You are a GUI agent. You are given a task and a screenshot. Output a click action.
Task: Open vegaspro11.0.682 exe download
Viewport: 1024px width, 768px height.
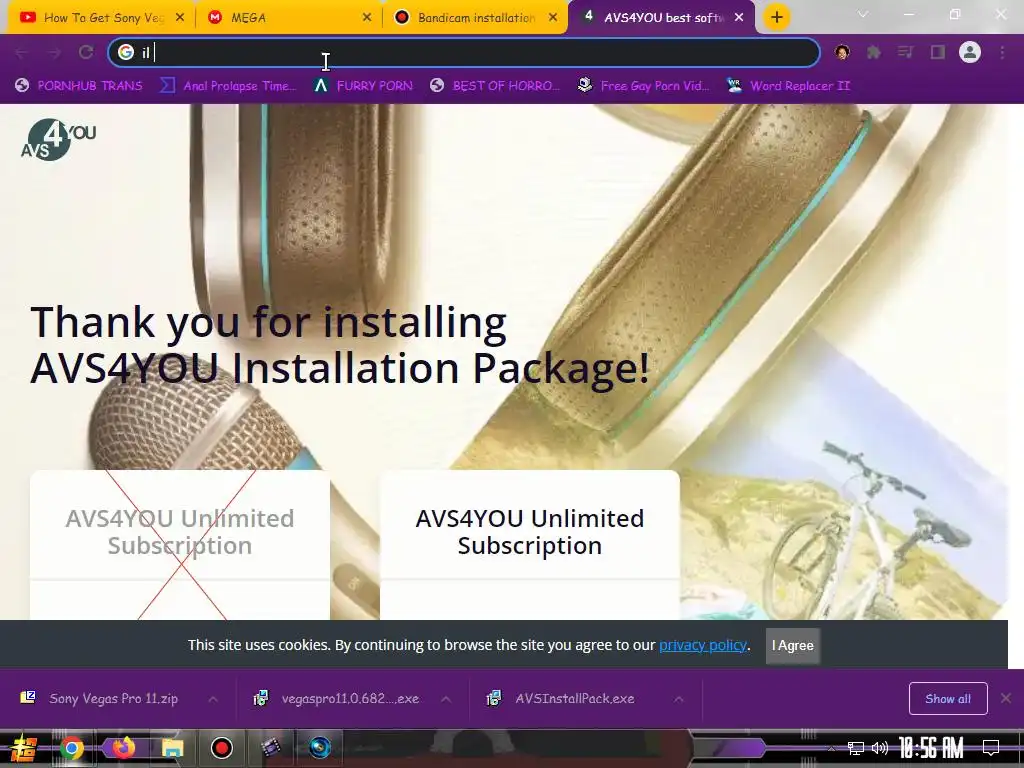337,699
